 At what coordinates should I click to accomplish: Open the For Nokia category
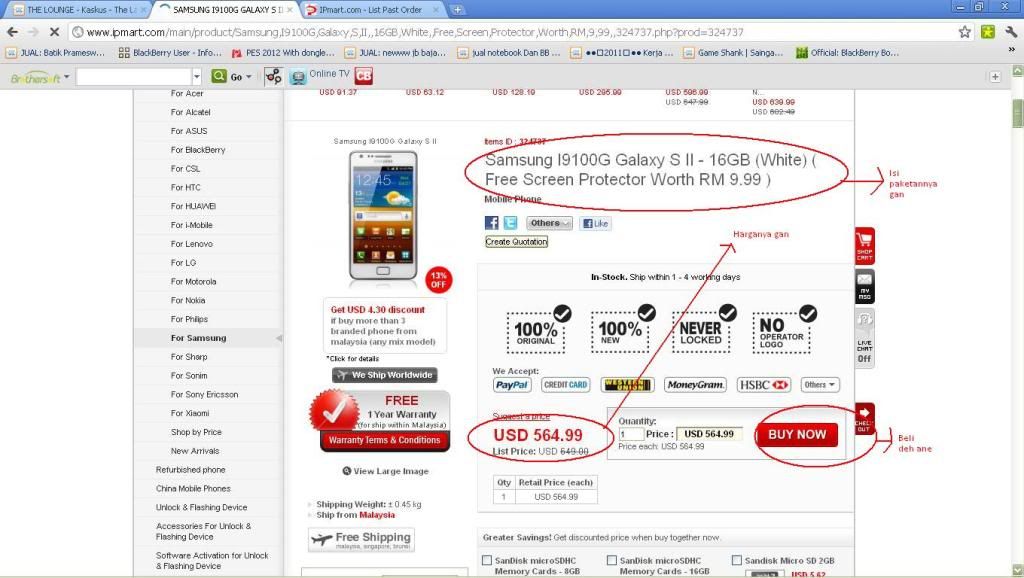coord(188,300)
